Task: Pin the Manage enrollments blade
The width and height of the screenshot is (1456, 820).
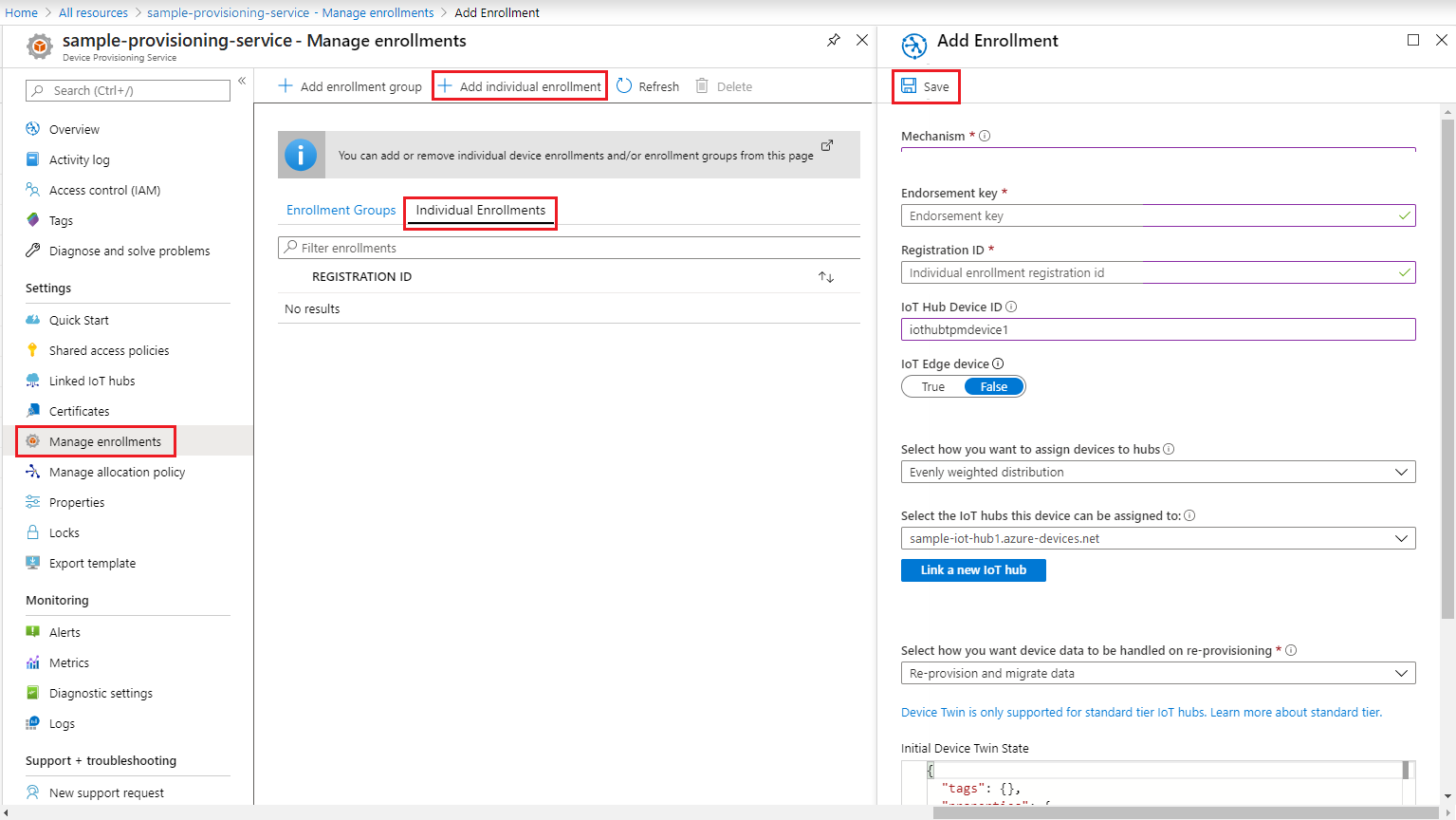Action: 834,40
